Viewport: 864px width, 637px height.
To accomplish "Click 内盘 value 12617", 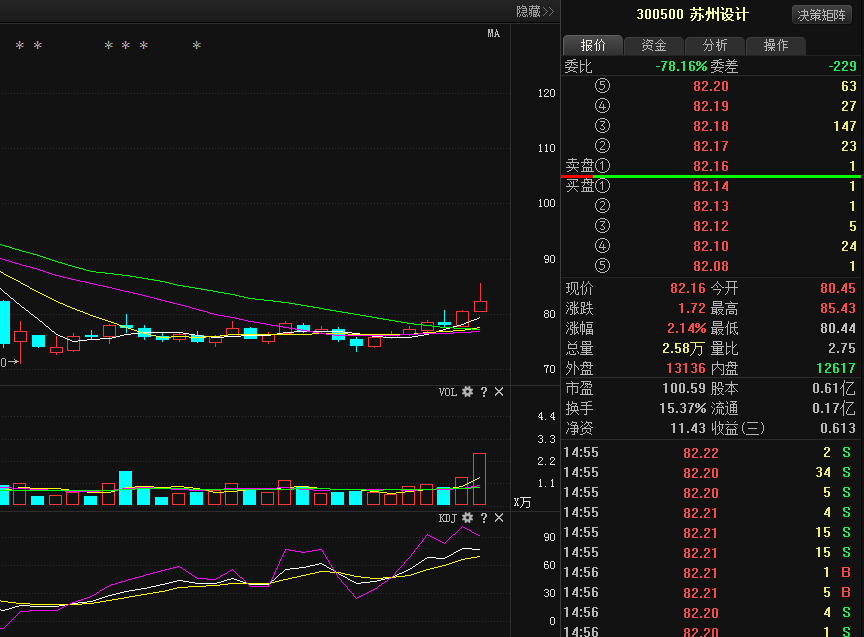I will pos(836,368).
